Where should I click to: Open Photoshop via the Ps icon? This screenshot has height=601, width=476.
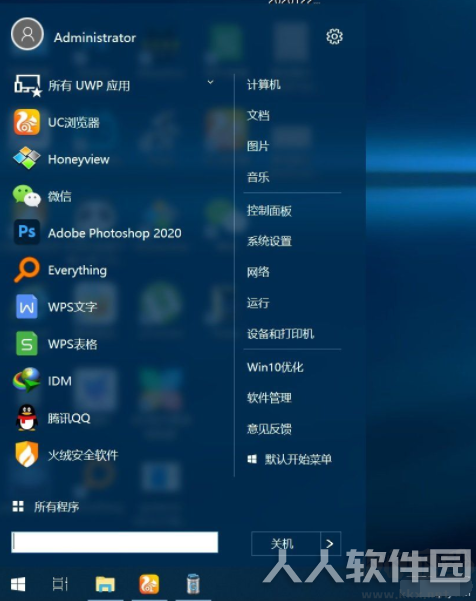pyautogui.click(x=27, y=232)
